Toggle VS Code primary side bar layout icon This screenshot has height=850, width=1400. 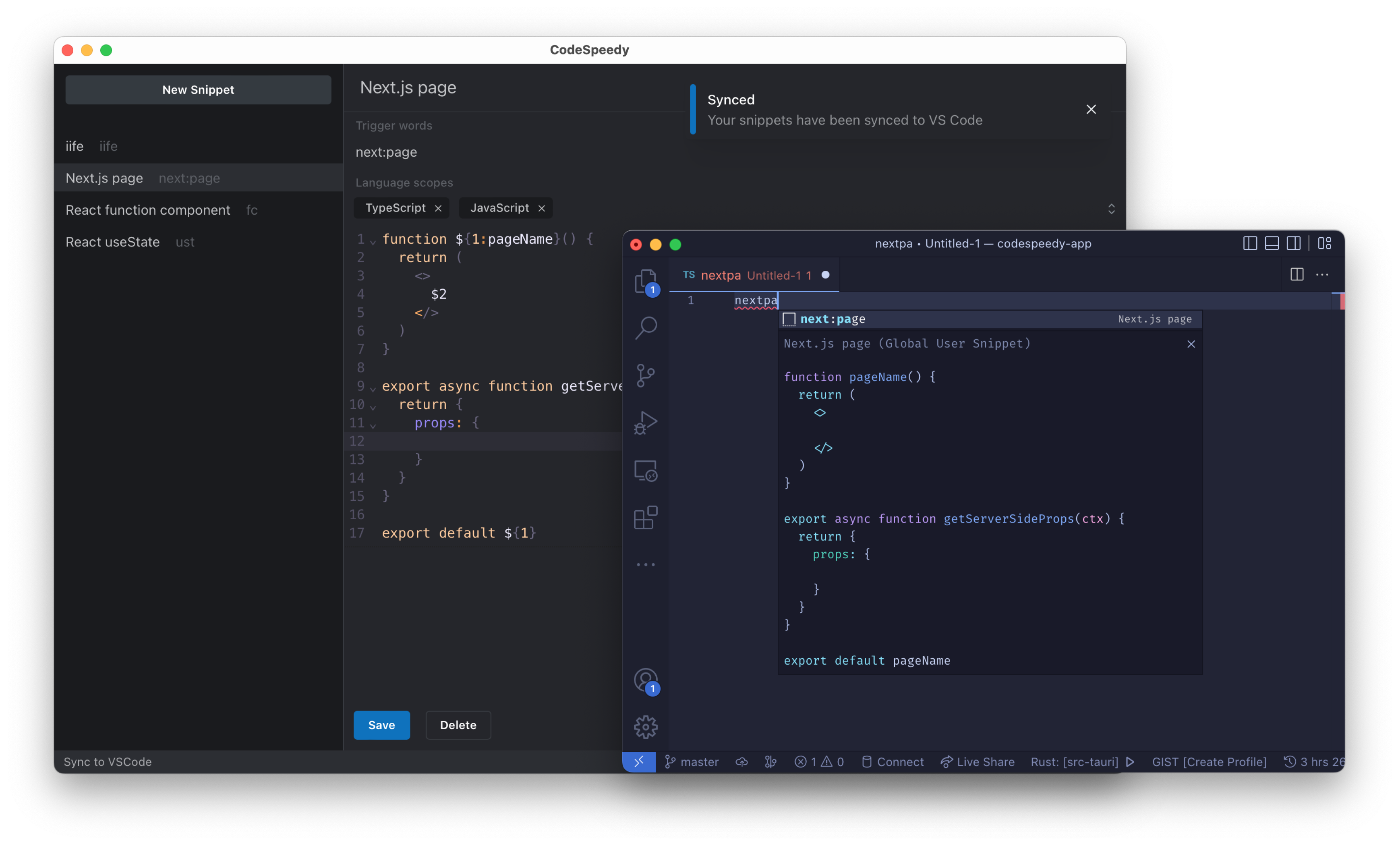pos(1249,243)
